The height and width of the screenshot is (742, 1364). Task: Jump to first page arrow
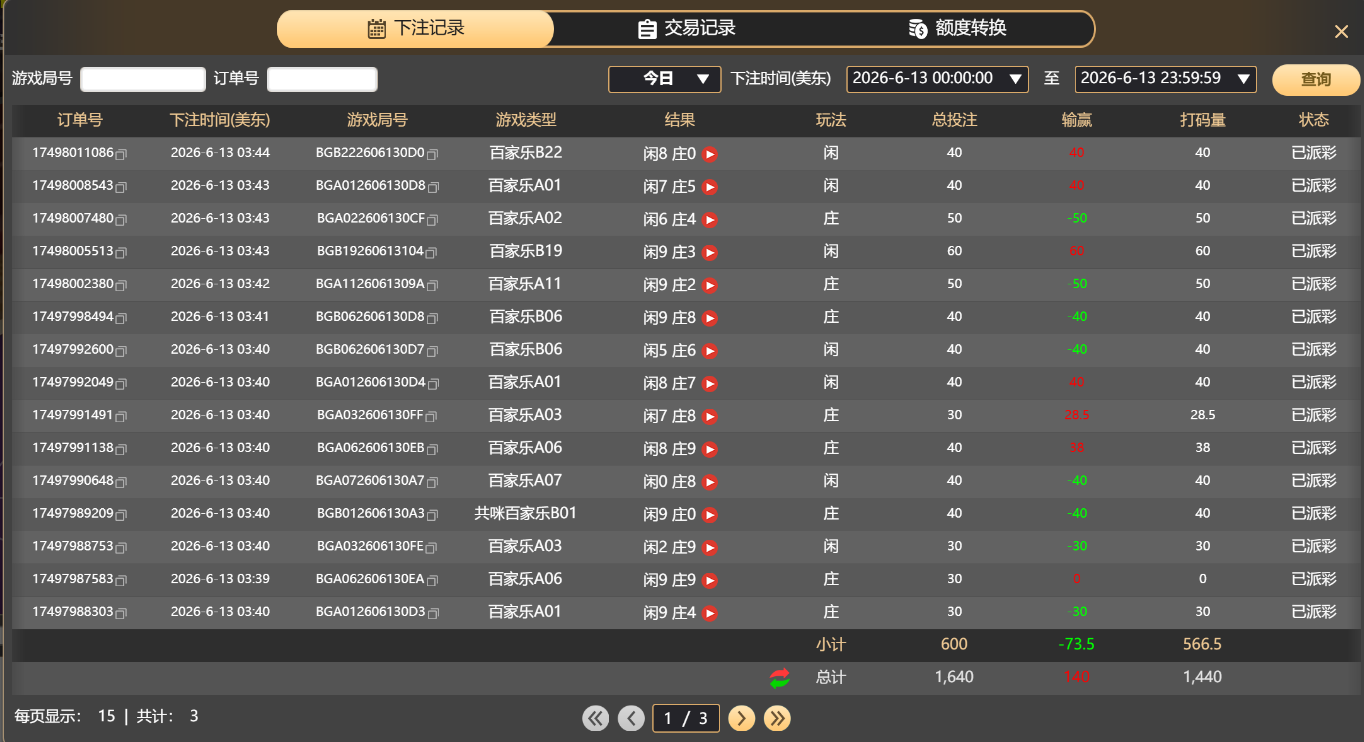click(x=595, y=718)
